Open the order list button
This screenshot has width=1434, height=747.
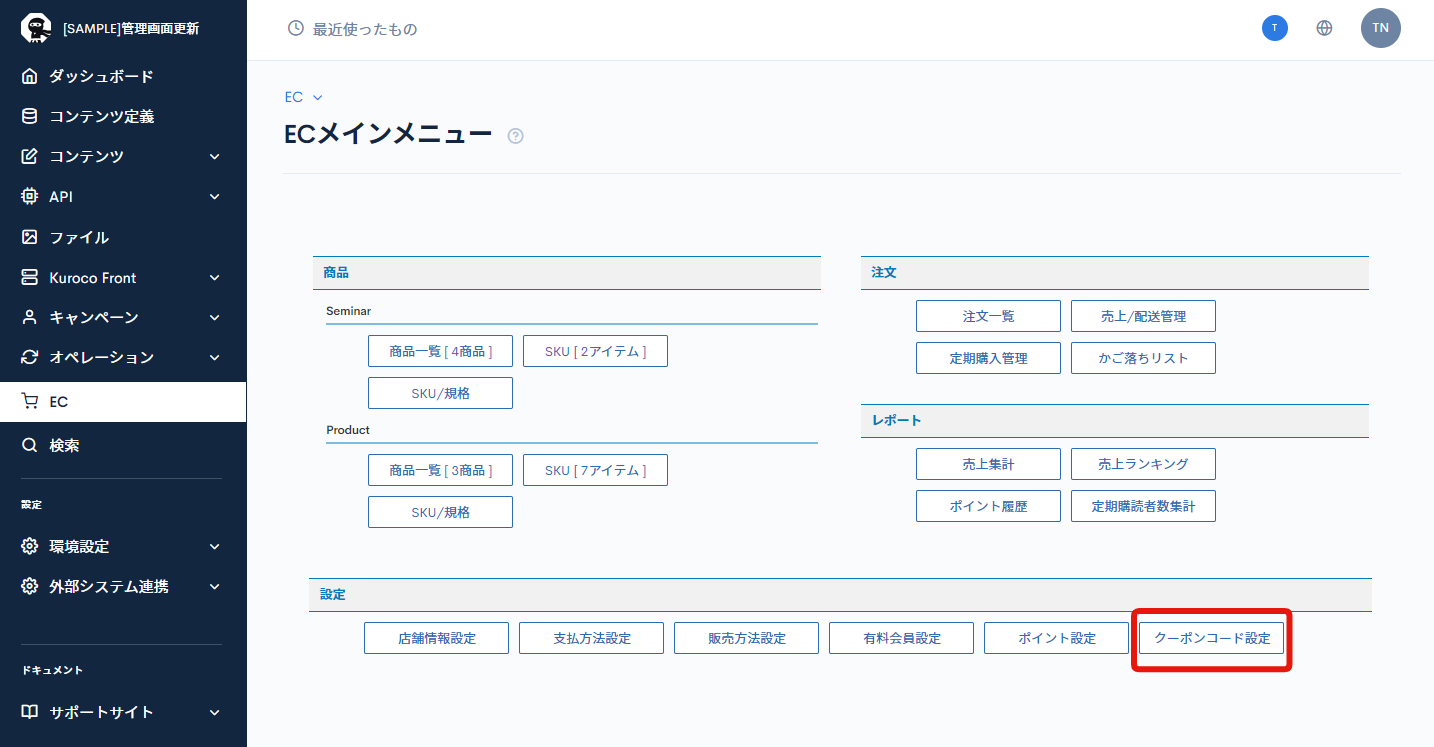tap(988, 316)
